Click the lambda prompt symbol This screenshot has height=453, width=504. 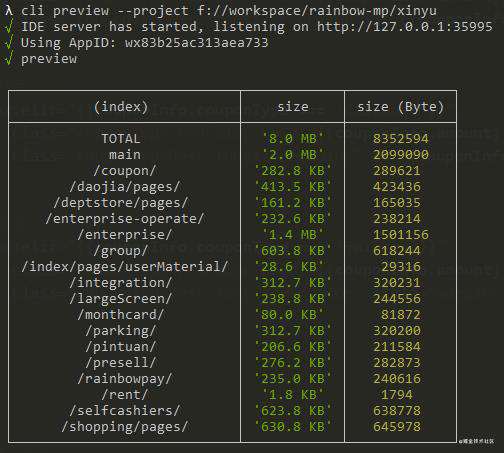(x=9, y=10)
